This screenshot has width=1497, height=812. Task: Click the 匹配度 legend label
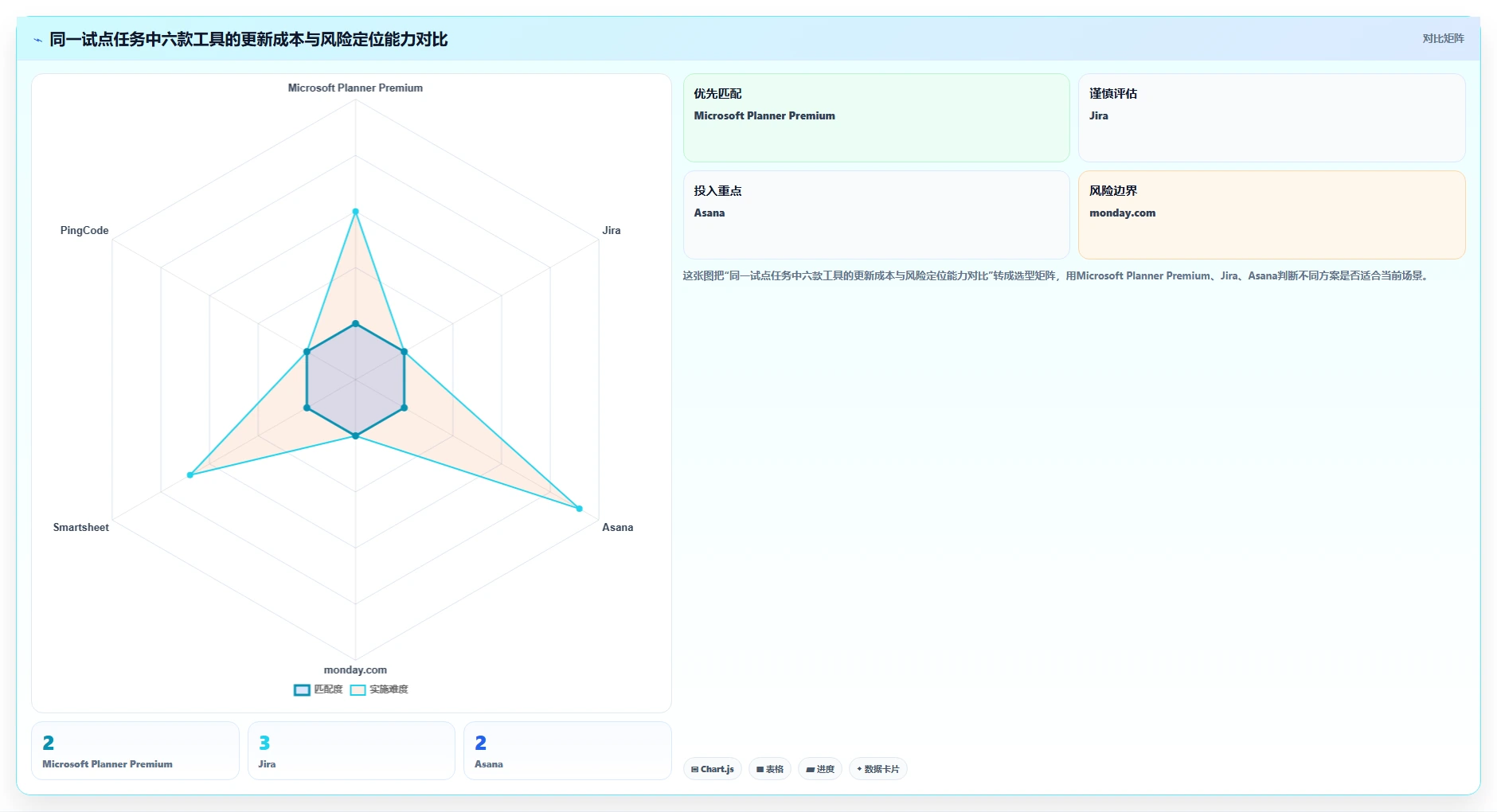click(328, 689)
